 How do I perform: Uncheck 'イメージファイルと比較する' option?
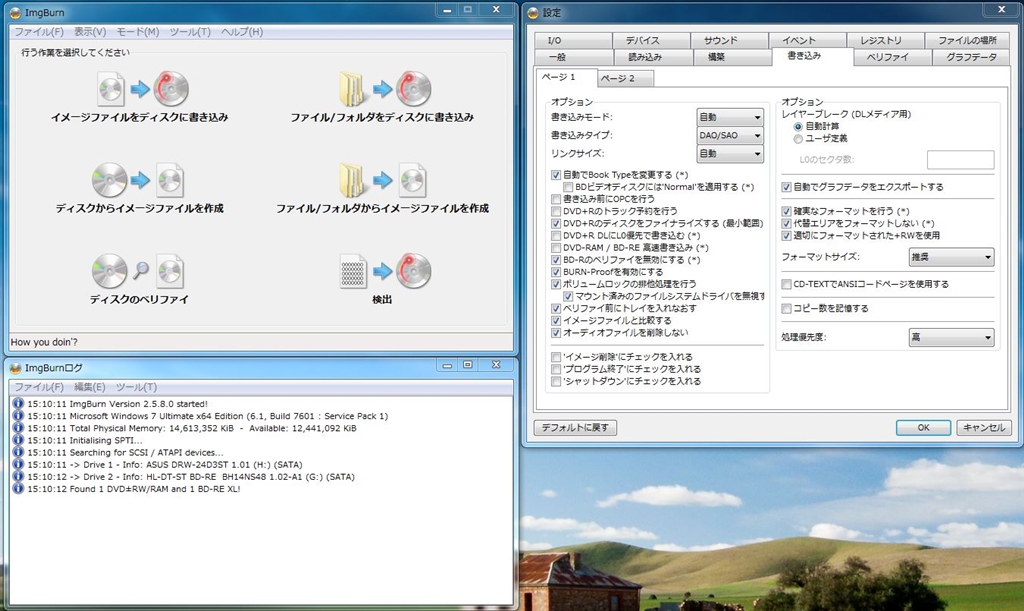556,321
